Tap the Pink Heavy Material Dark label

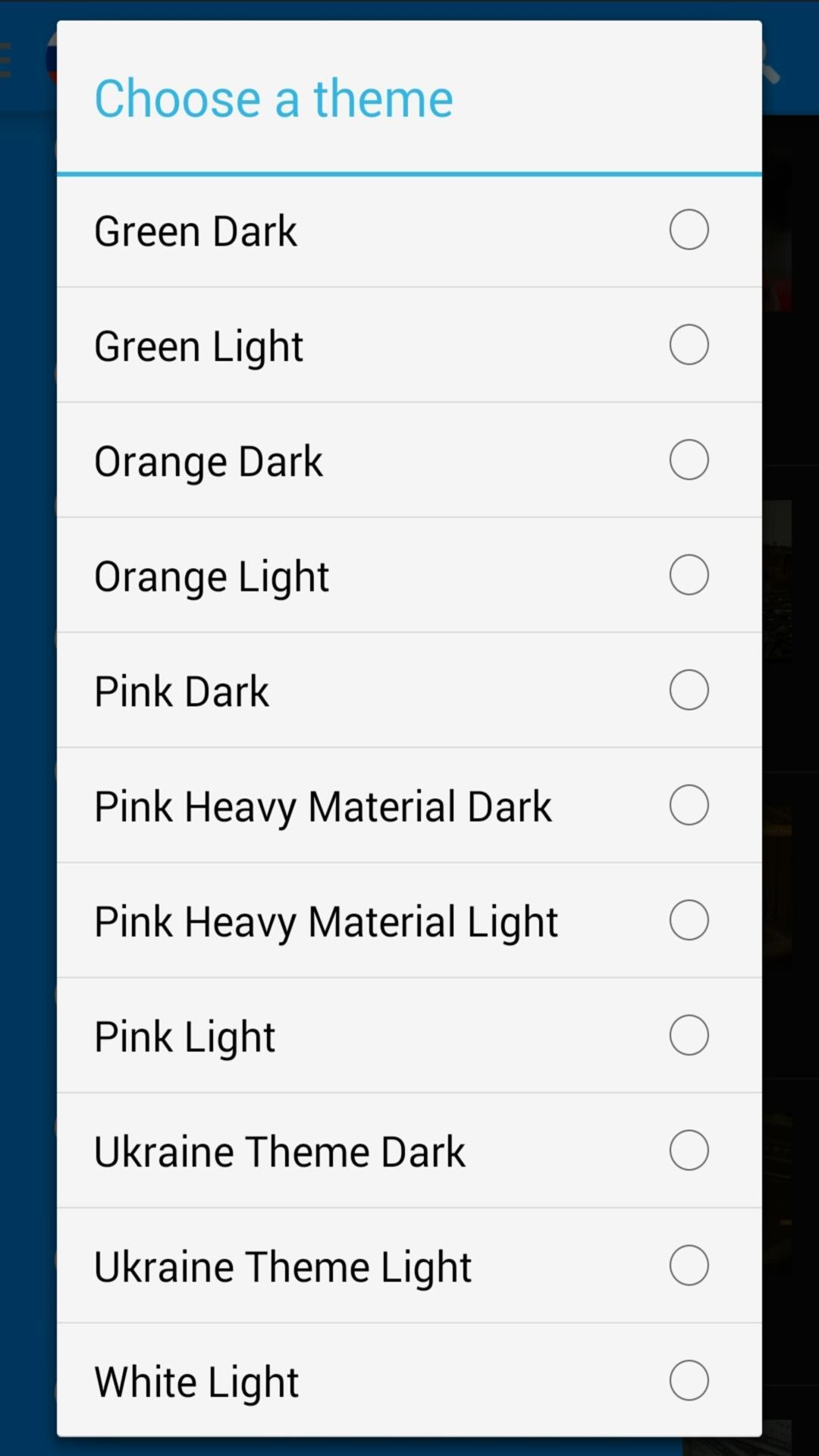coord(323,807)
